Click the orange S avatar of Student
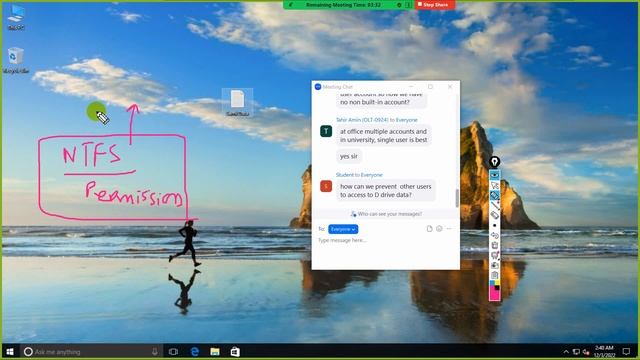 pos(326,186)
